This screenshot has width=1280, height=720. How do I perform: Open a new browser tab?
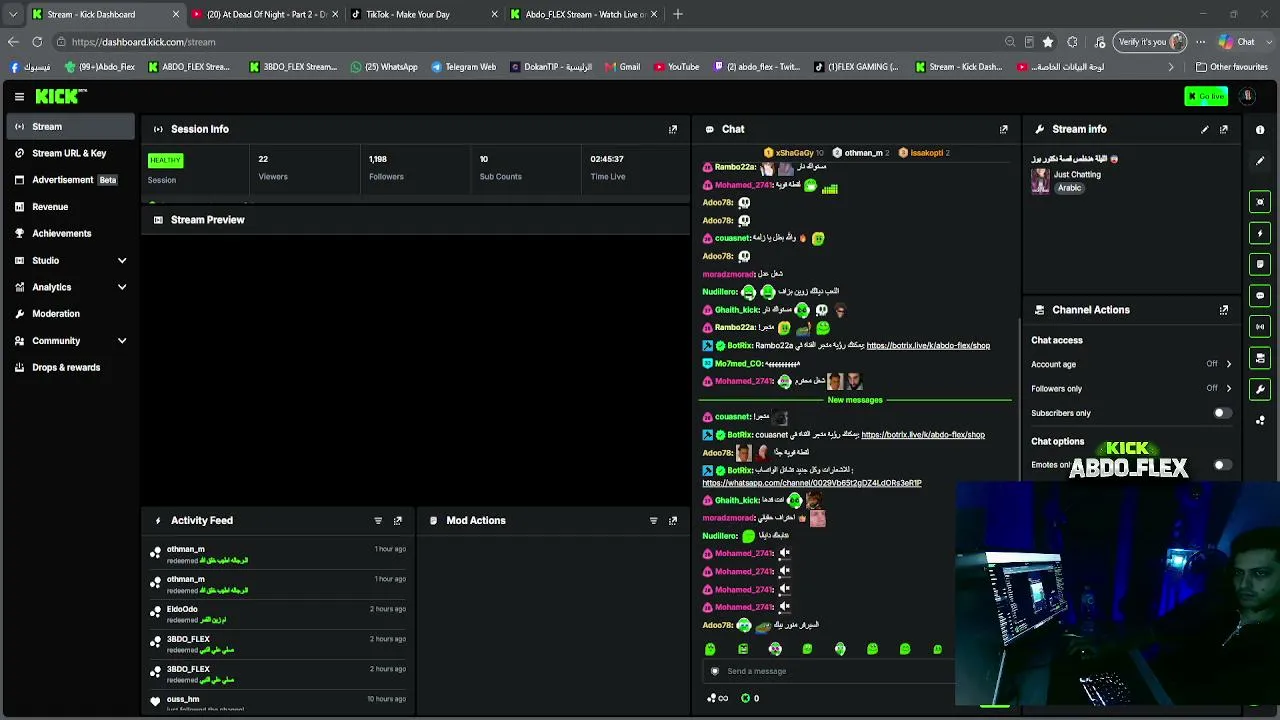click(x=678, y=14)
